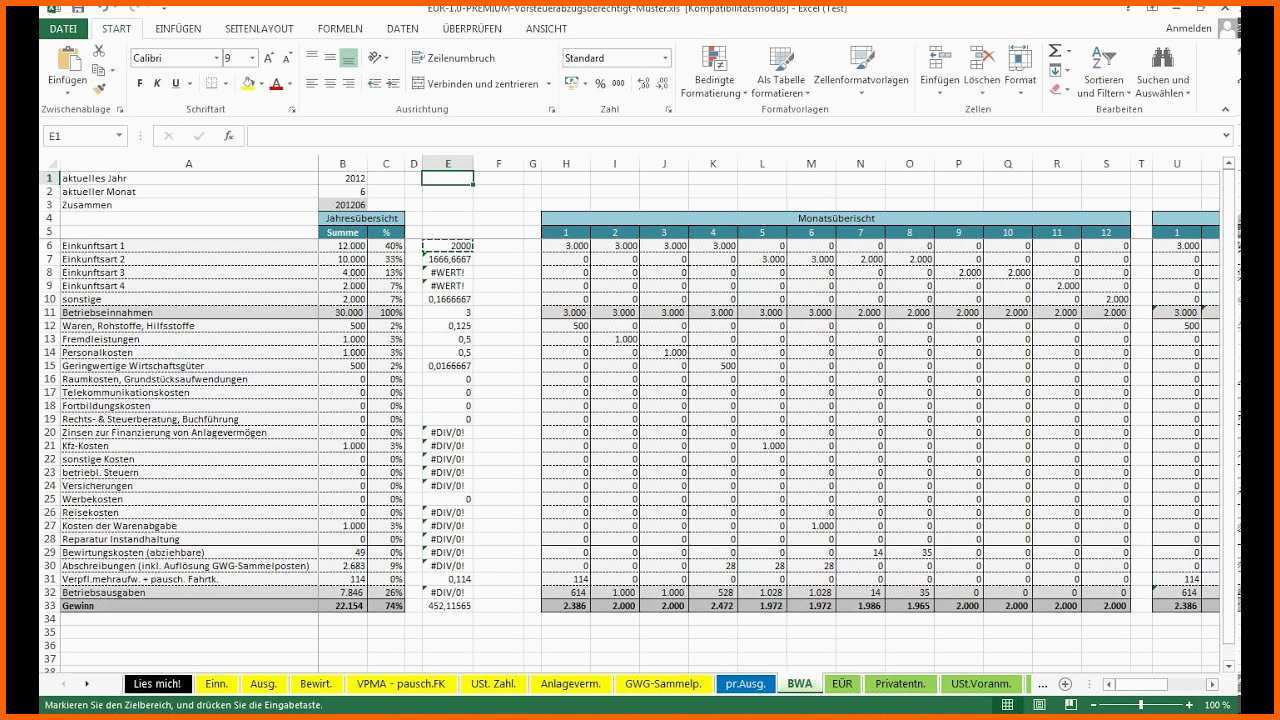Toggle italic formatting (K)
This screenshot has width=1280, height=720.
[x=158, y=84]
